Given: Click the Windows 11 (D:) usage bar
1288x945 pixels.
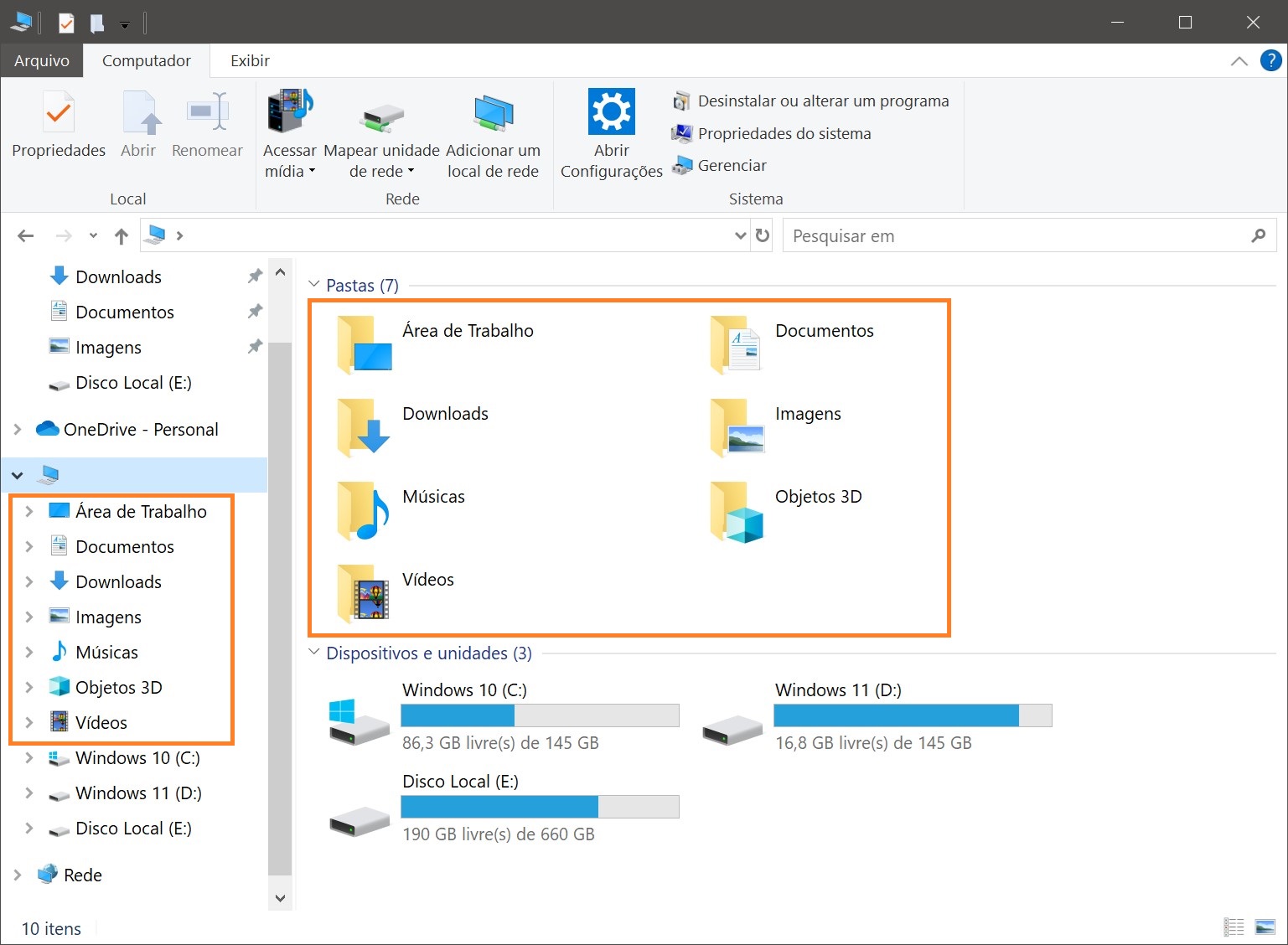Looking at the screenshot, I should [x=912, y=715].
